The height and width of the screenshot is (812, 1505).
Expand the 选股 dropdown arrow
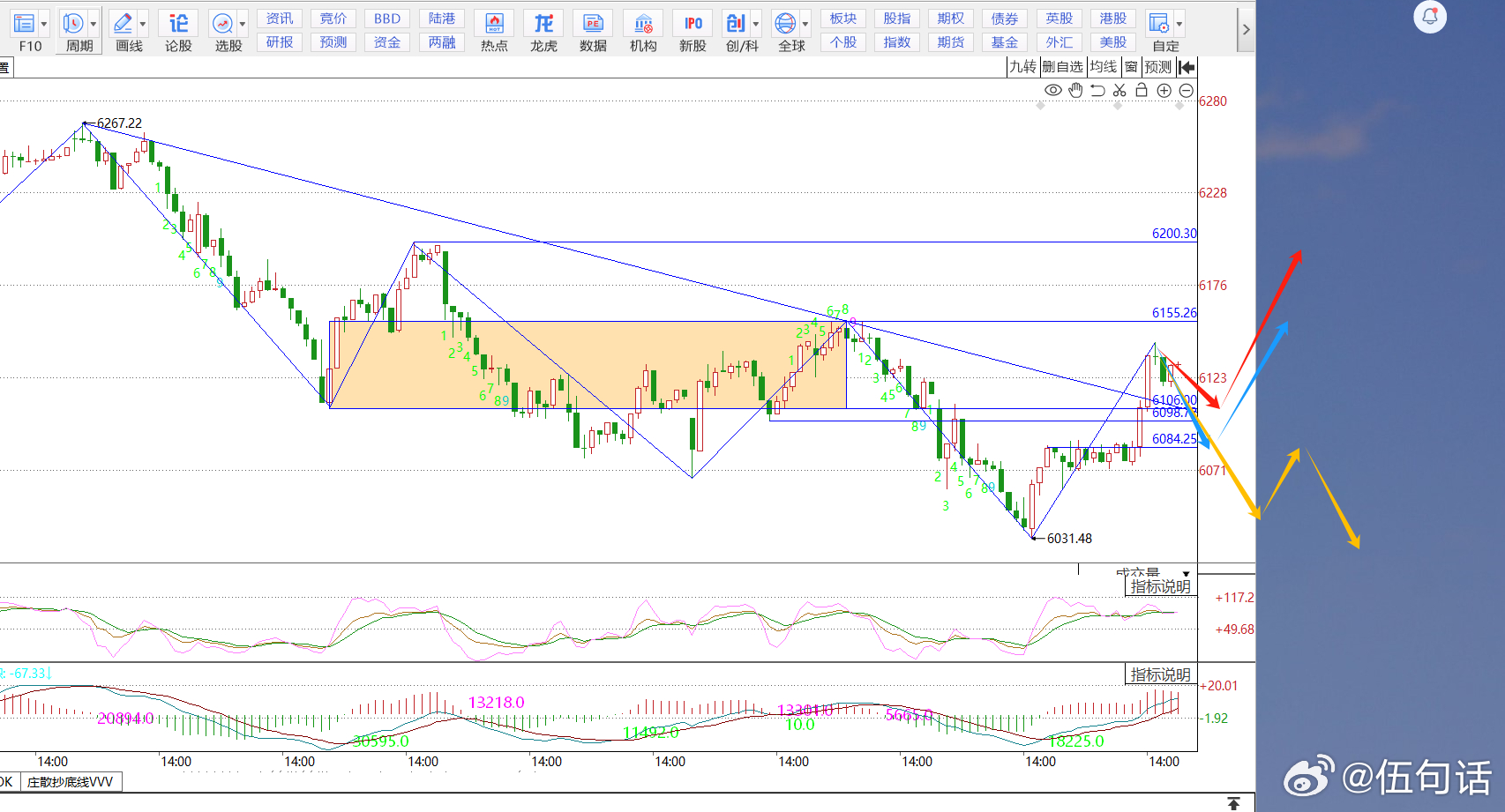(243, 24)
